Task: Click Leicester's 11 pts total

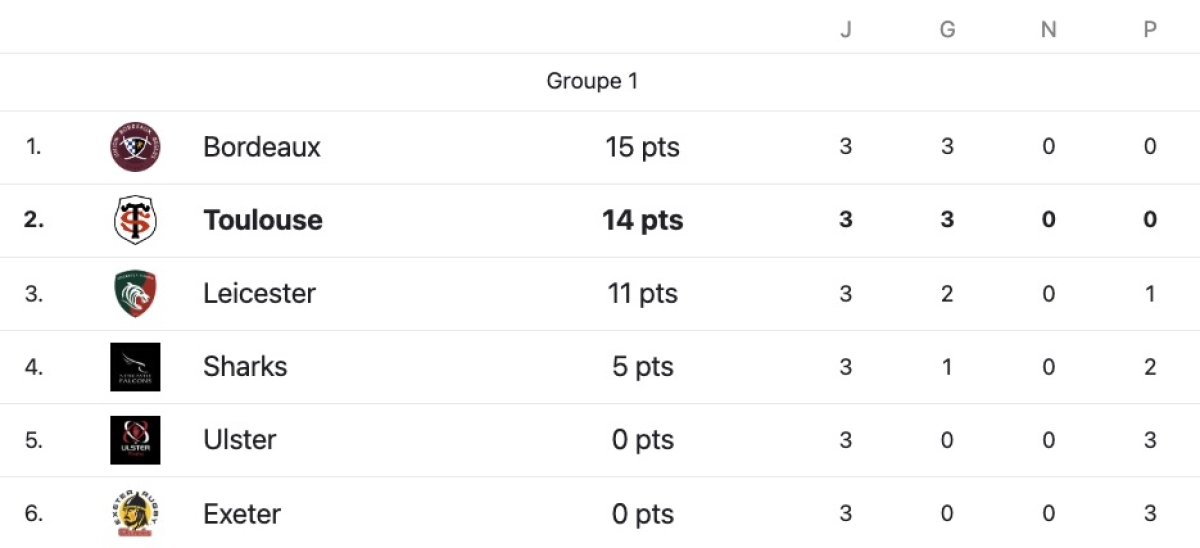Action: 642,294
